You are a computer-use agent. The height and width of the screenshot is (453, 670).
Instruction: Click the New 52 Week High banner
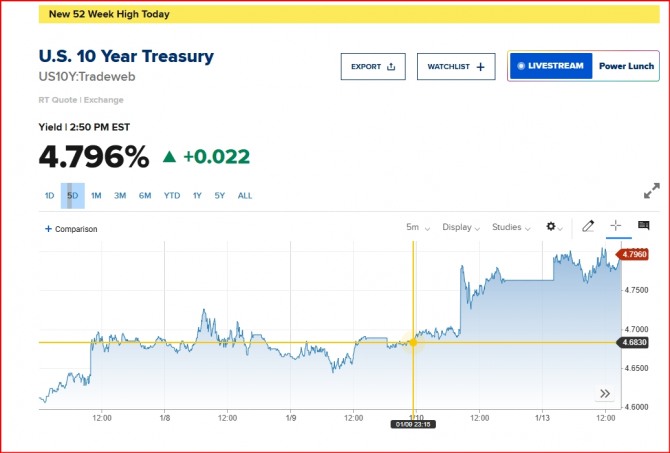(x=109, y=15)
